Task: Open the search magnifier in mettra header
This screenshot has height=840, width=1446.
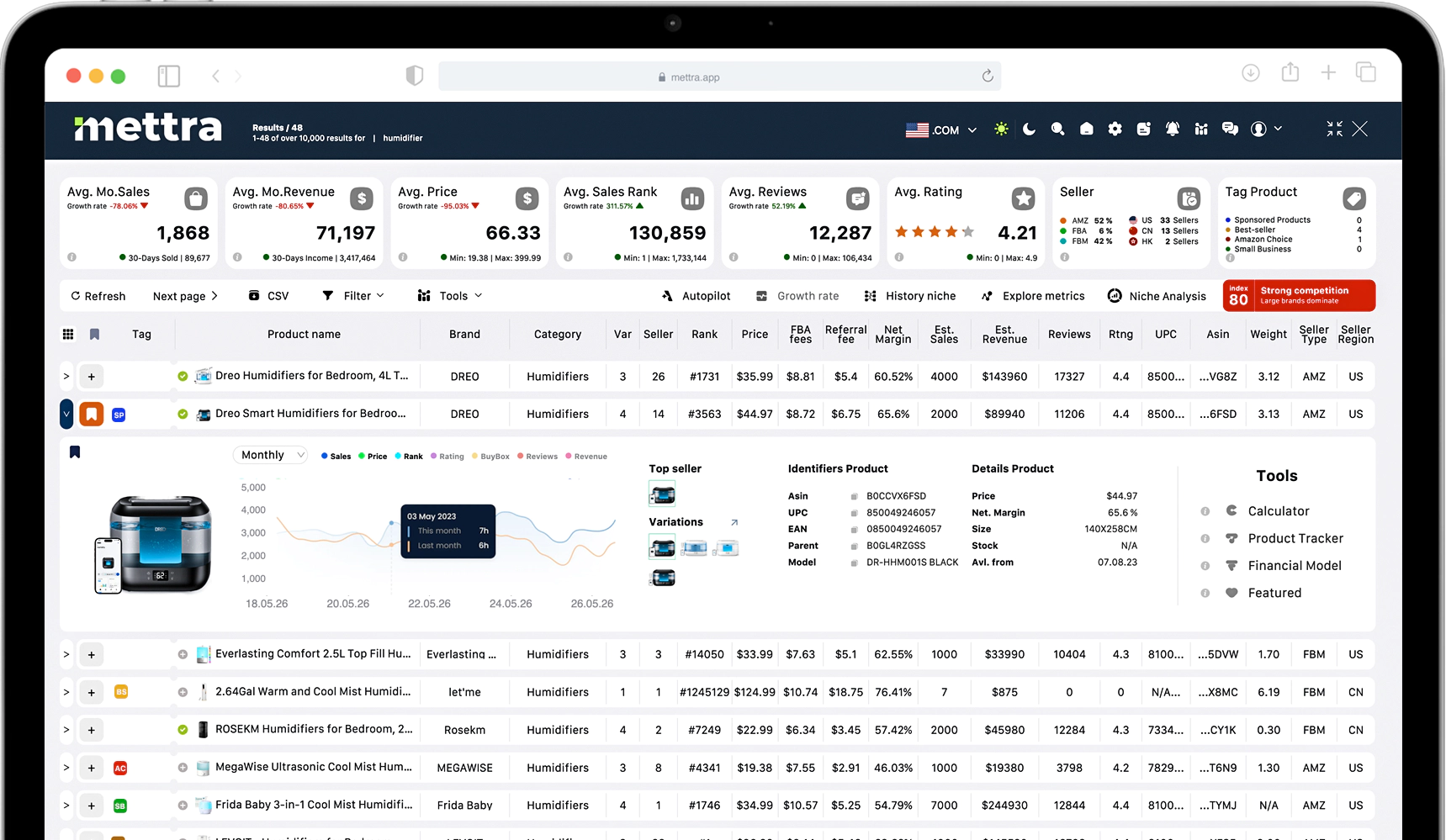Action: [1057, 129]
